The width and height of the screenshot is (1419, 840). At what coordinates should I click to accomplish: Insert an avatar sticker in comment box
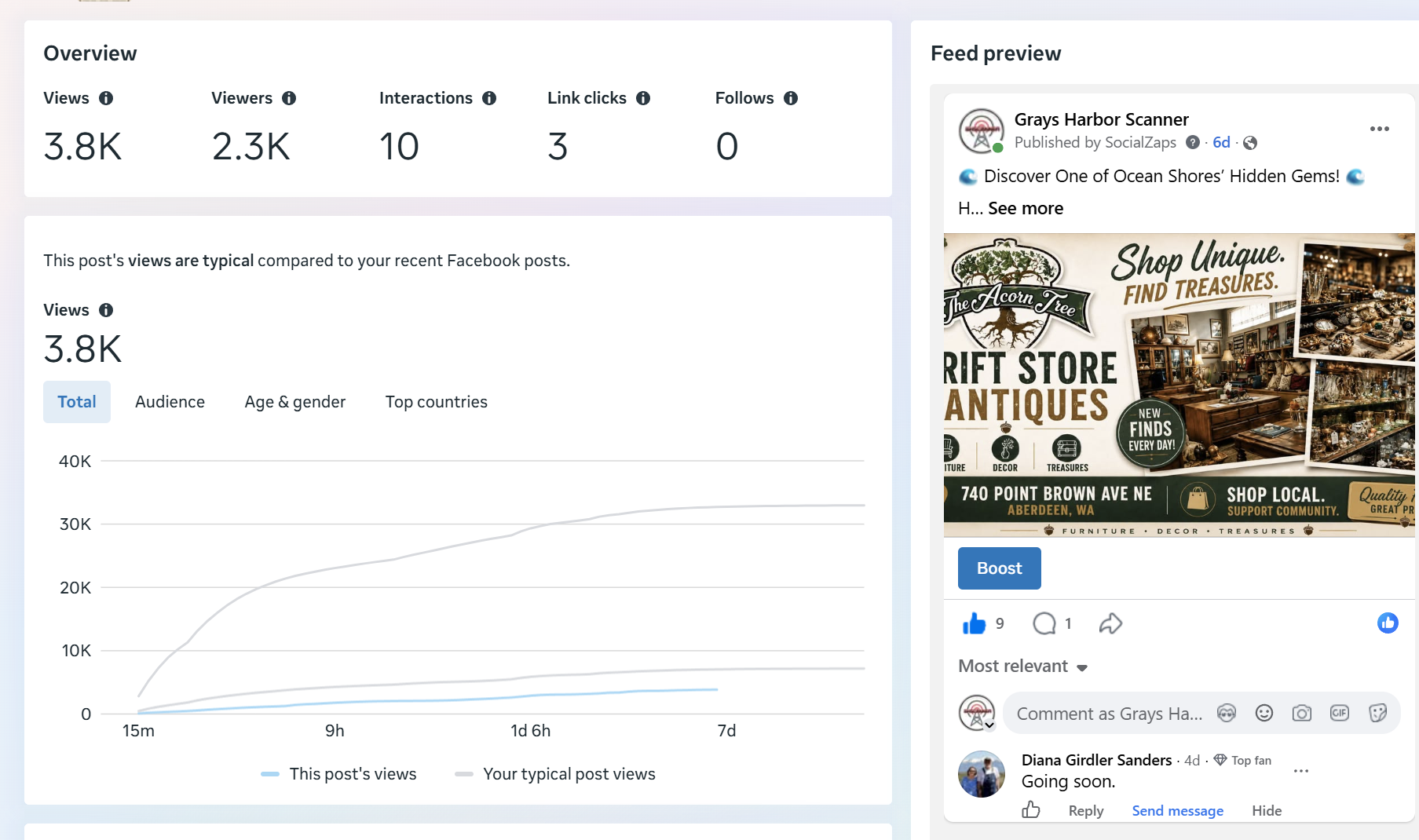point(1227,713)
